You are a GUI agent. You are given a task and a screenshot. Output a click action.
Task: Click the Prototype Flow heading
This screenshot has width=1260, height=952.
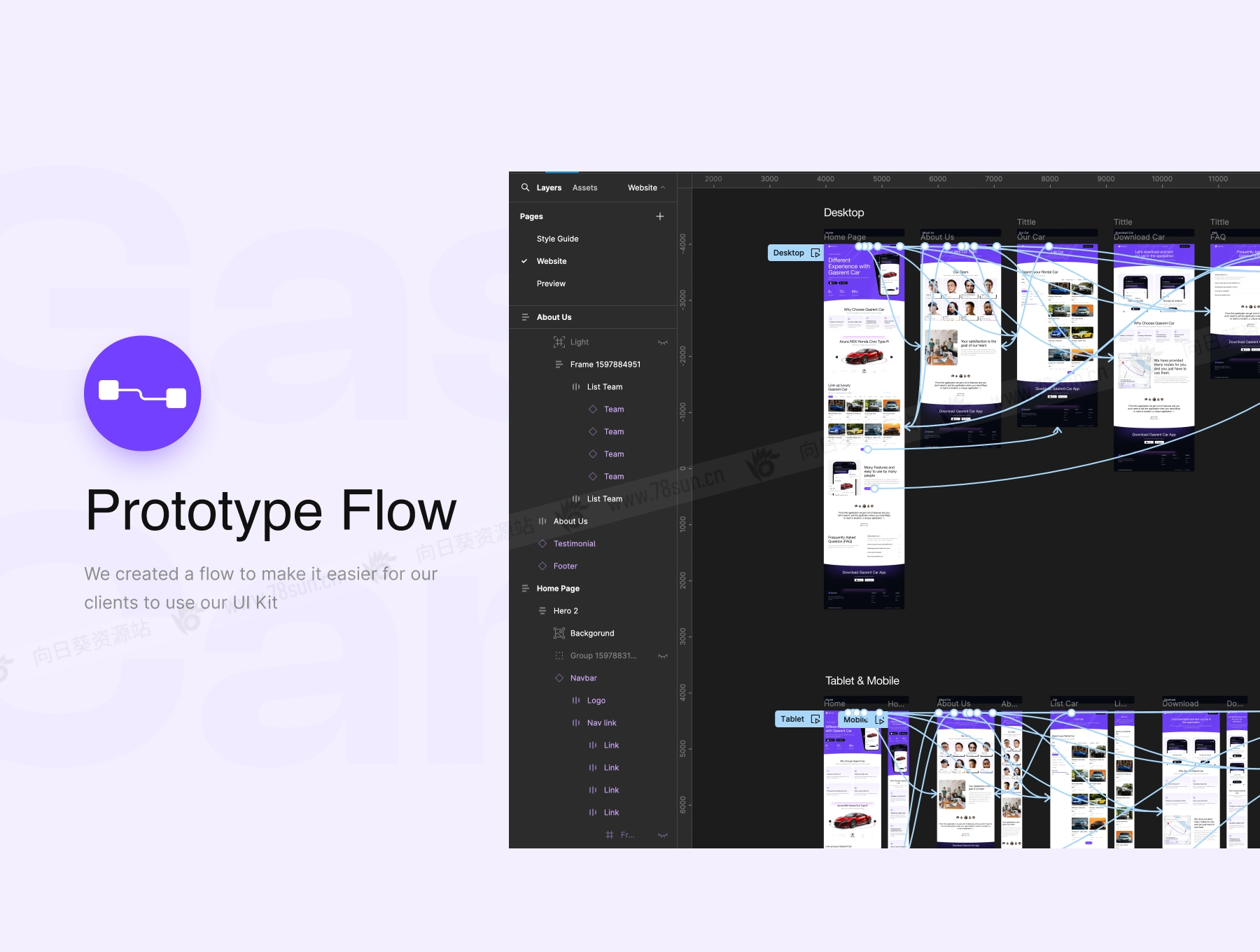click(x=272, y=510)
